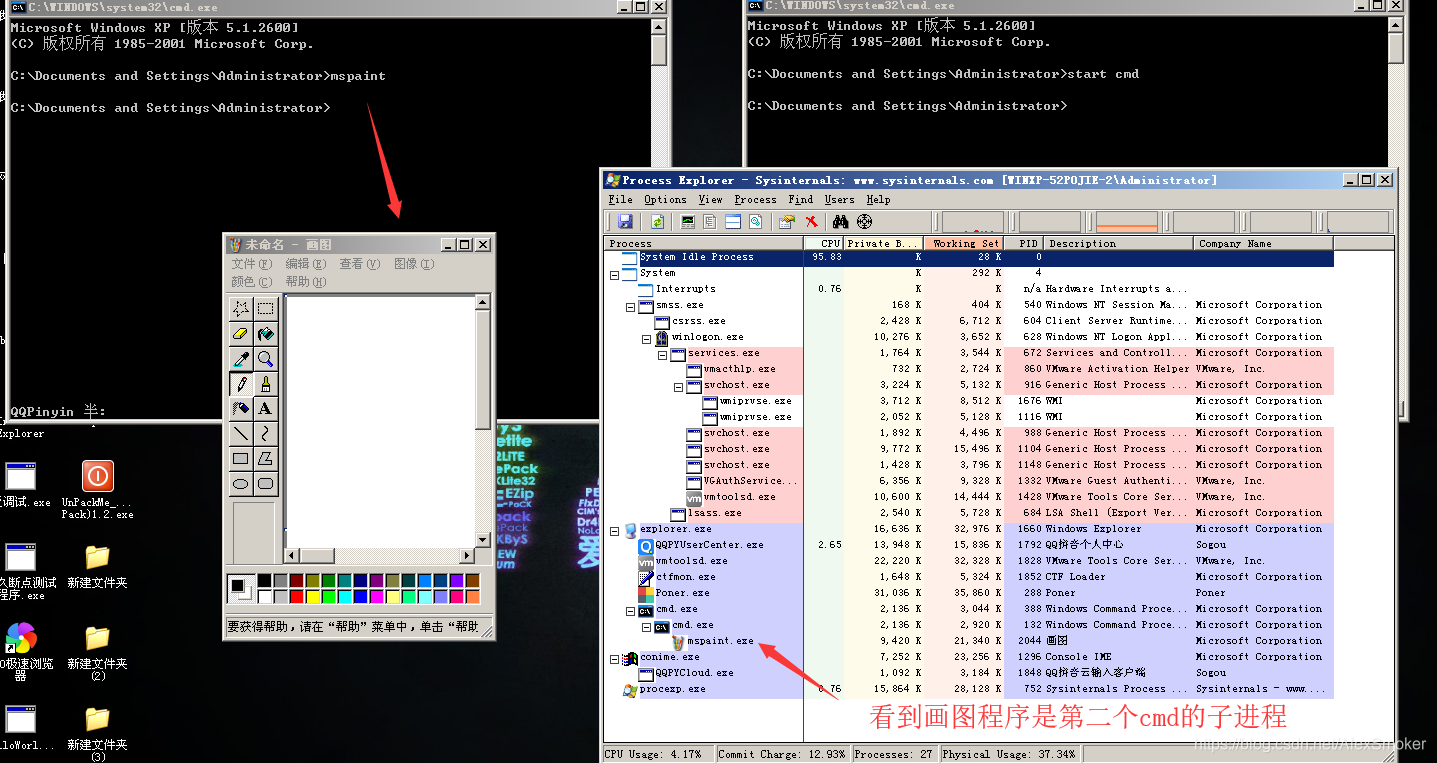Viewport: 1437px width, 763px height.
Task: Choose the Eraser tool in Paint
Action: [x=240, y=333]
